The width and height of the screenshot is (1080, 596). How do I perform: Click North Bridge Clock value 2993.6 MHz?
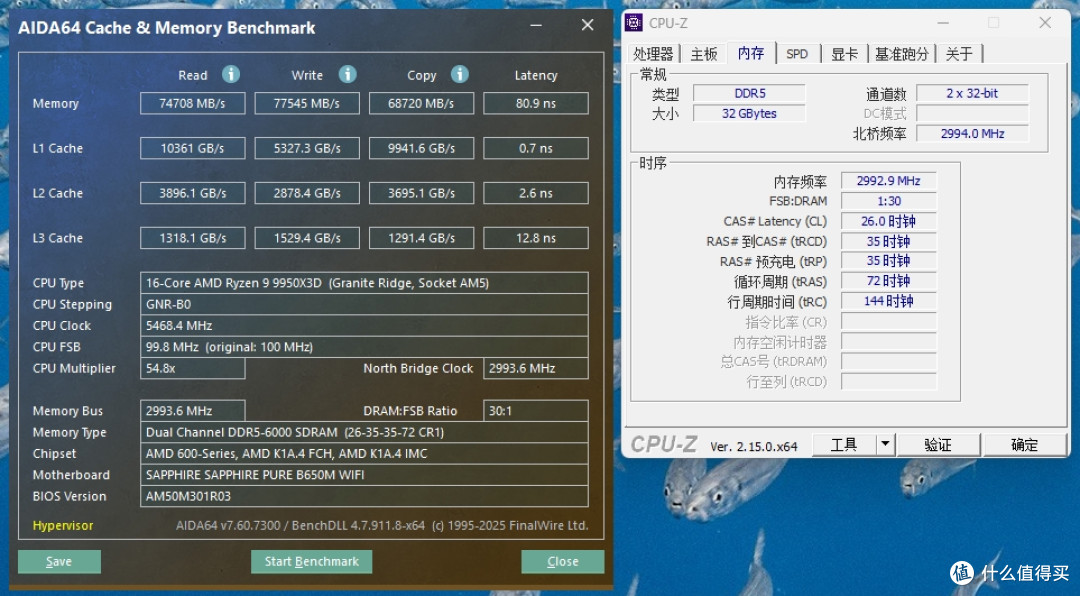coord(536,369)
